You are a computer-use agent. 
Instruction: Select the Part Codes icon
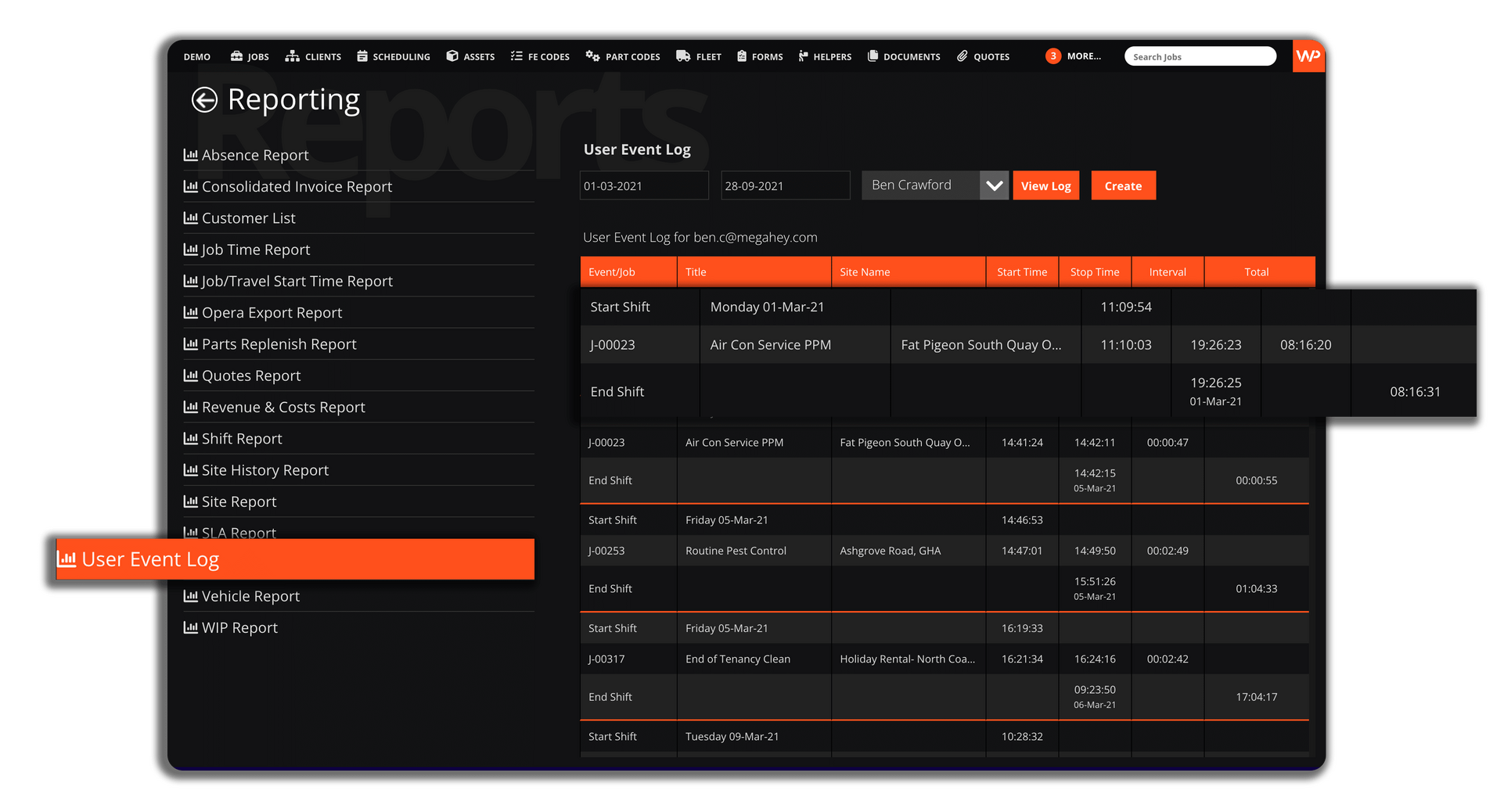(591, 56)
